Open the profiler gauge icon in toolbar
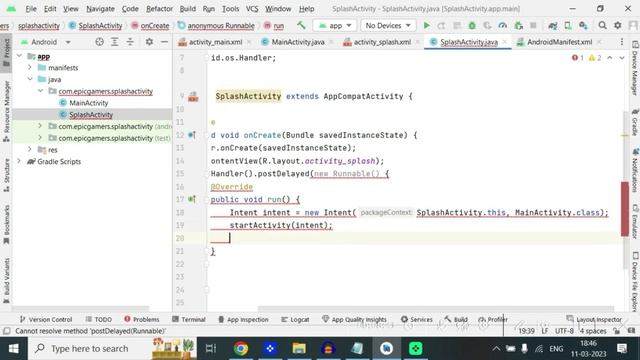 [503, 25]
